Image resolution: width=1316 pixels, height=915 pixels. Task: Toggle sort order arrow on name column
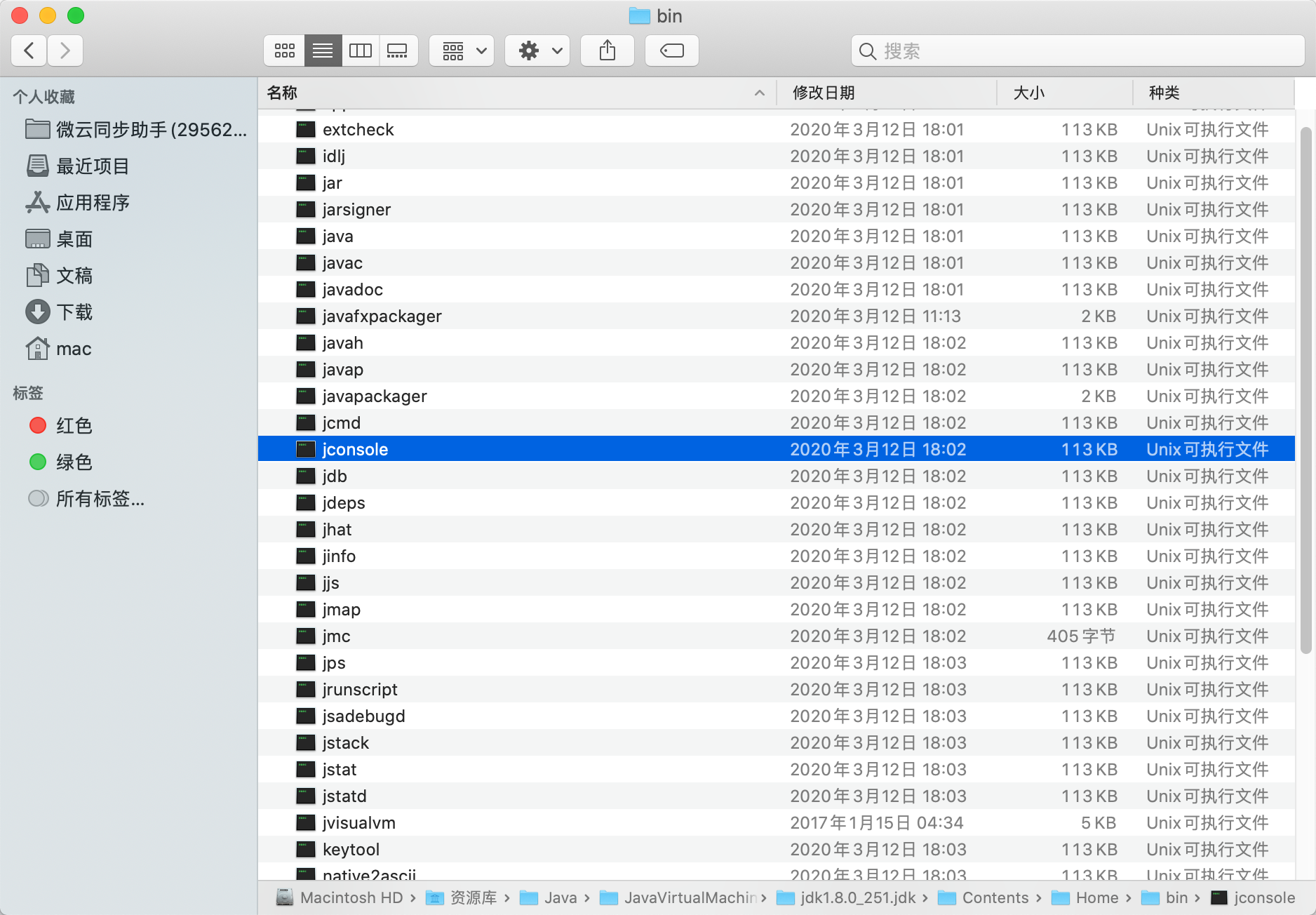pos(759,93)
